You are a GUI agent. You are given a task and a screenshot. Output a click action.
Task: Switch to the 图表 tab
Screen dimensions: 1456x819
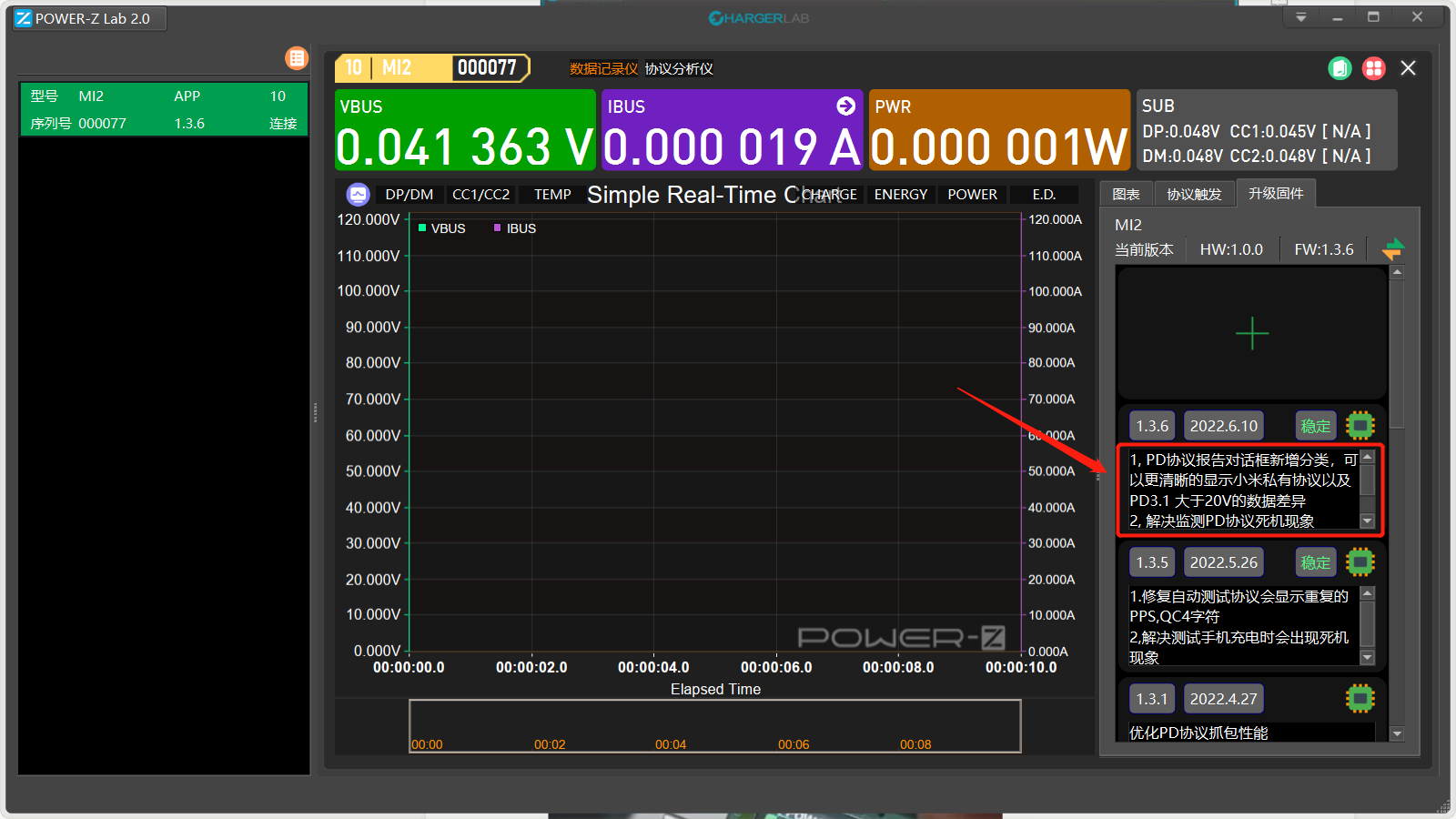click(x=1126, y=195)
